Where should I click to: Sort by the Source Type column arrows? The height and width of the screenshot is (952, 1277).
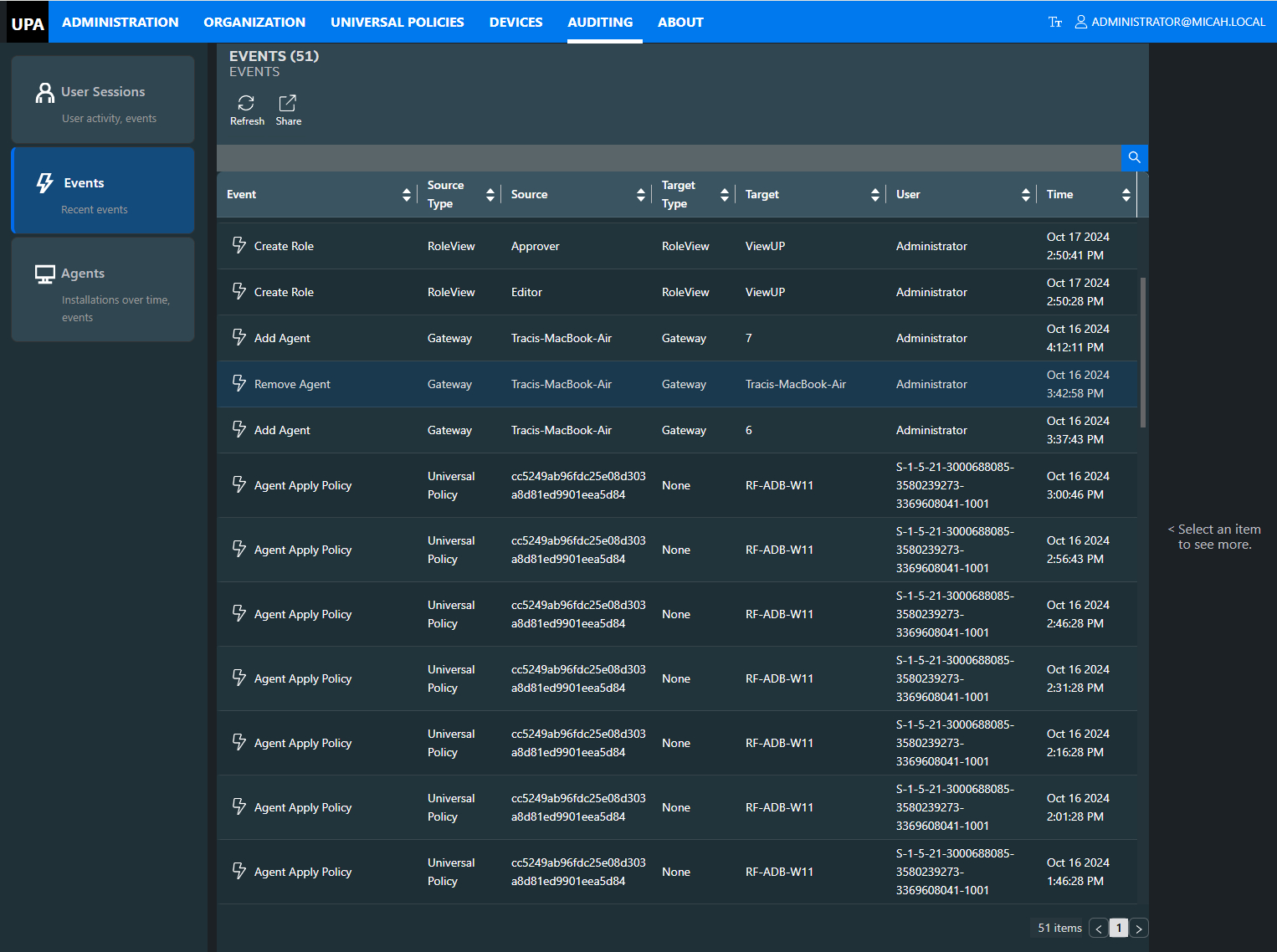click(x=490, y=195)
